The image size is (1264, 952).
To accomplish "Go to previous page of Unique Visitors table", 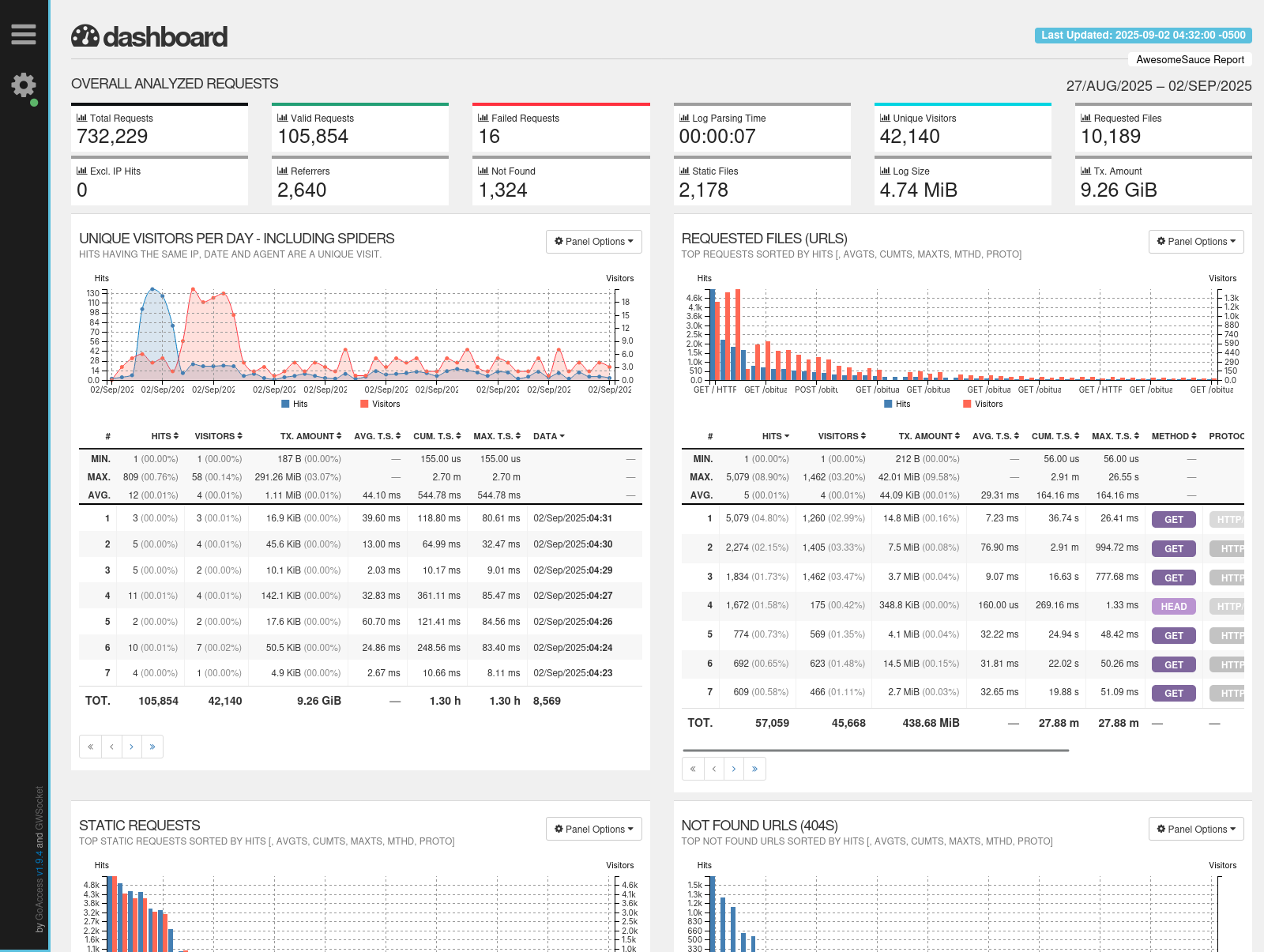I will pyautogui.click(x=111, y=747).
